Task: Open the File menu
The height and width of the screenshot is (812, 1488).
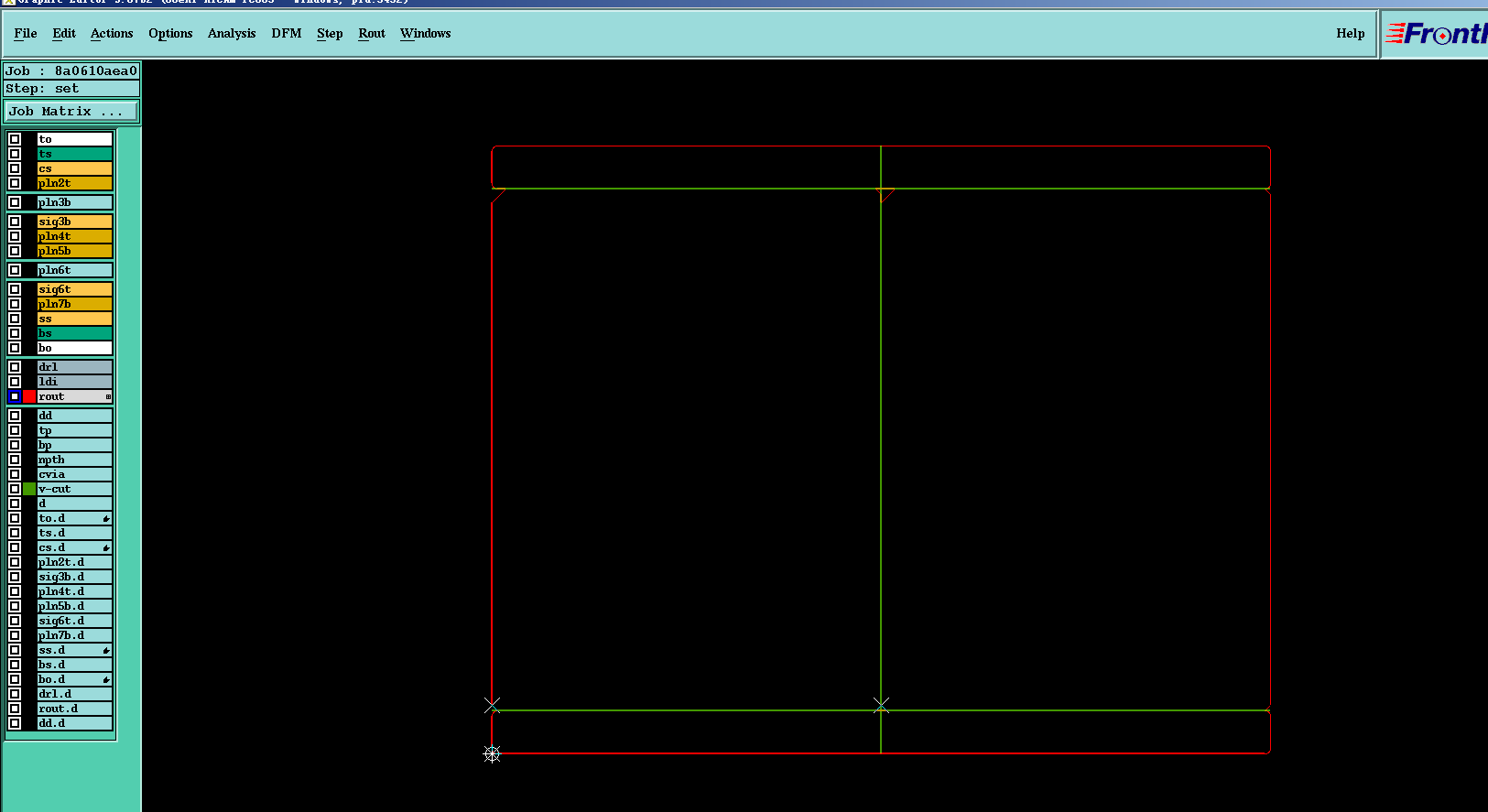Action: coord(26,34)
